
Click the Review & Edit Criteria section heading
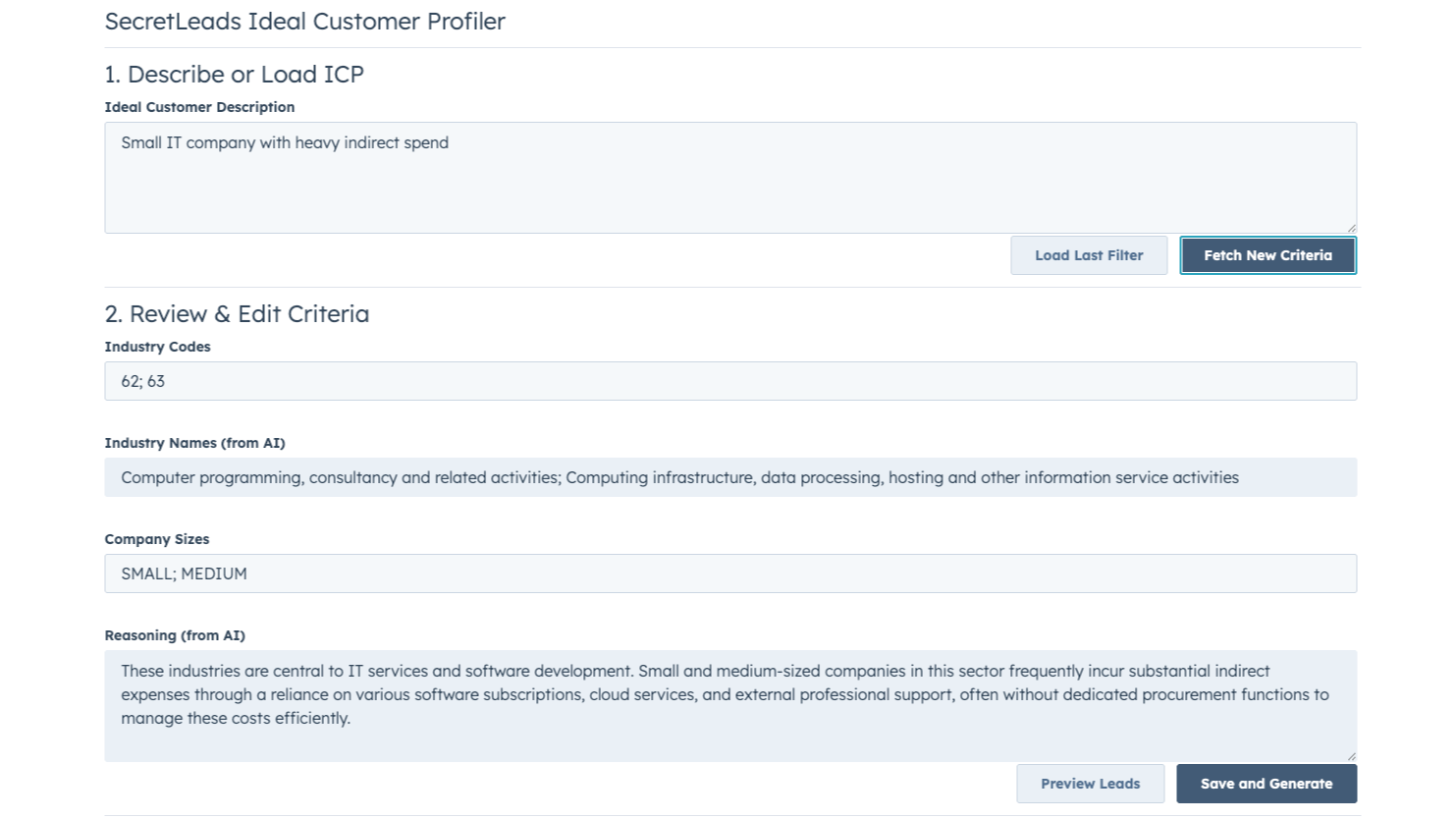pos(237,313)
